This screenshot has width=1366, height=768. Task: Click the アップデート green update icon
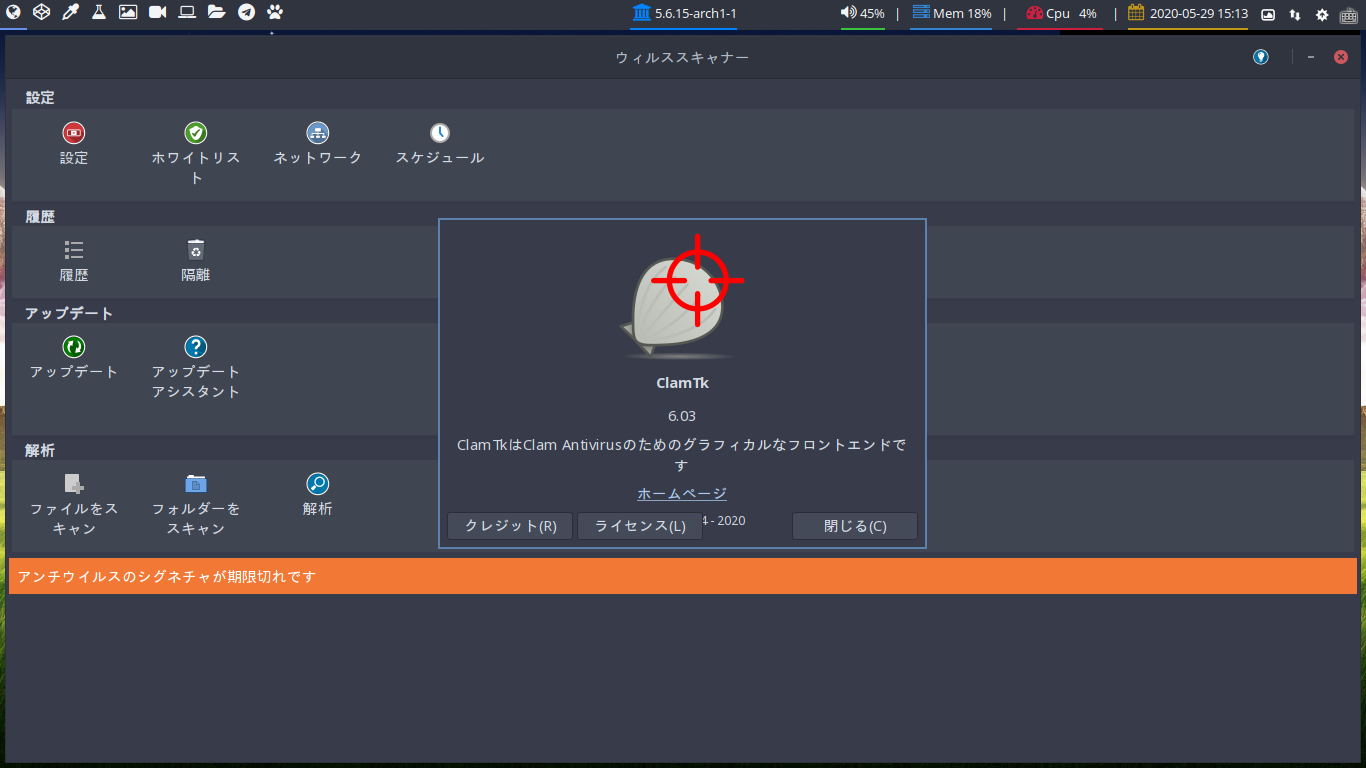coord(74,347)
